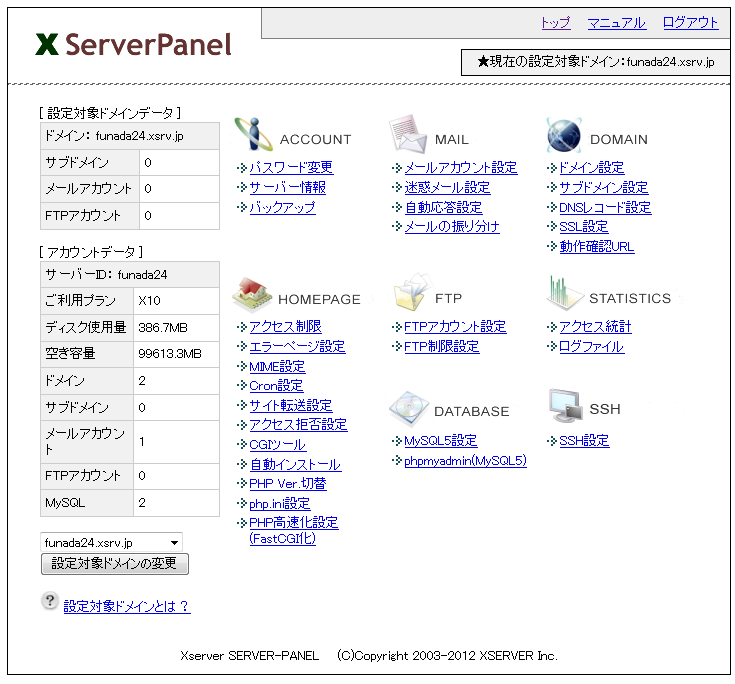The image size is (735, 684).
Task: Open アクセス制限 link
Action: tap(285, 326)
